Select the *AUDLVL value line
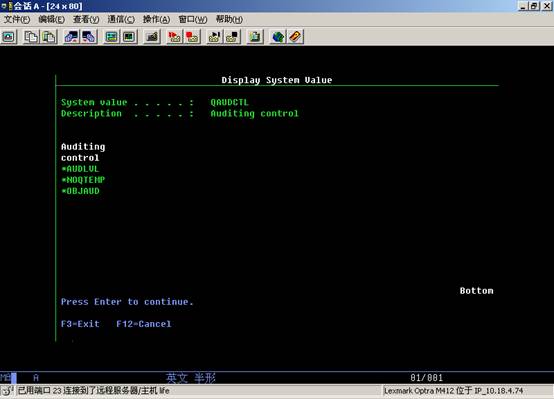The image size is (554, 399). [80, 169]
